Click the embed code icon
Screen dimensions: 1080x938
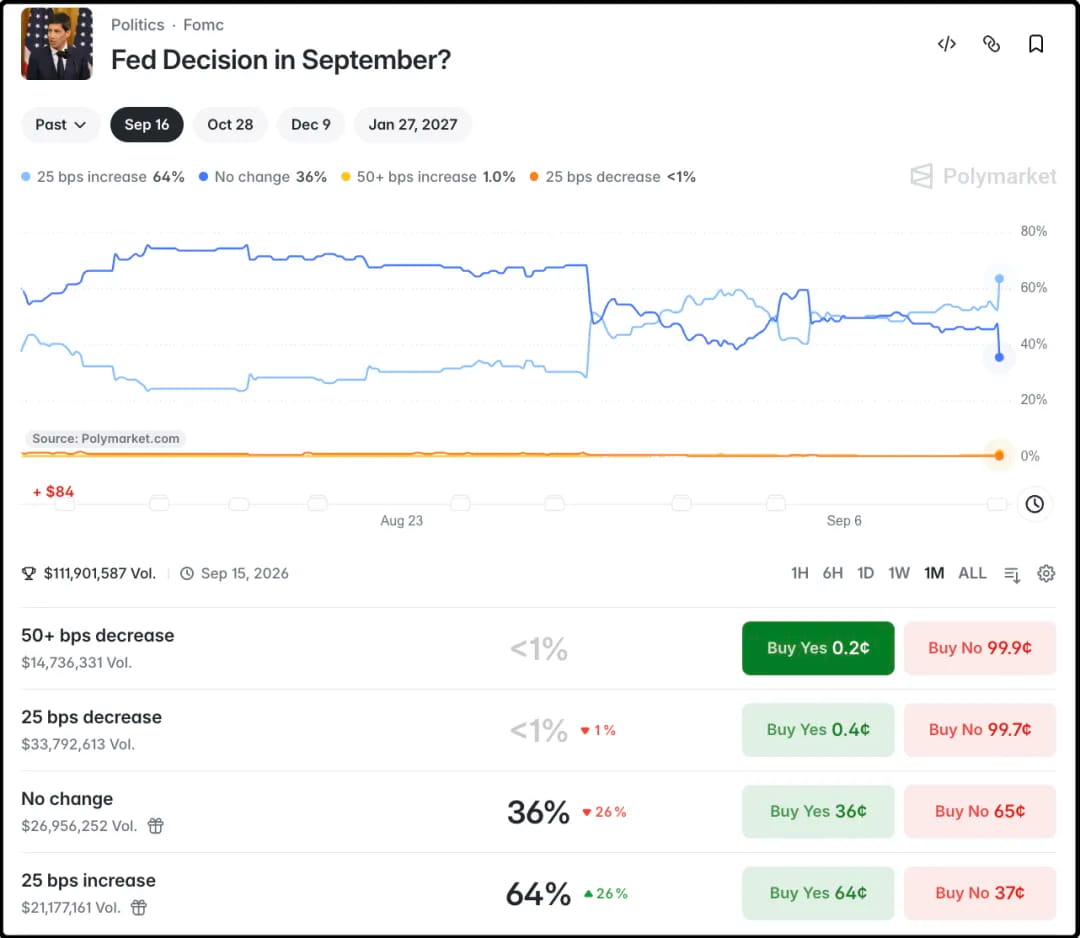coord(946,44)
